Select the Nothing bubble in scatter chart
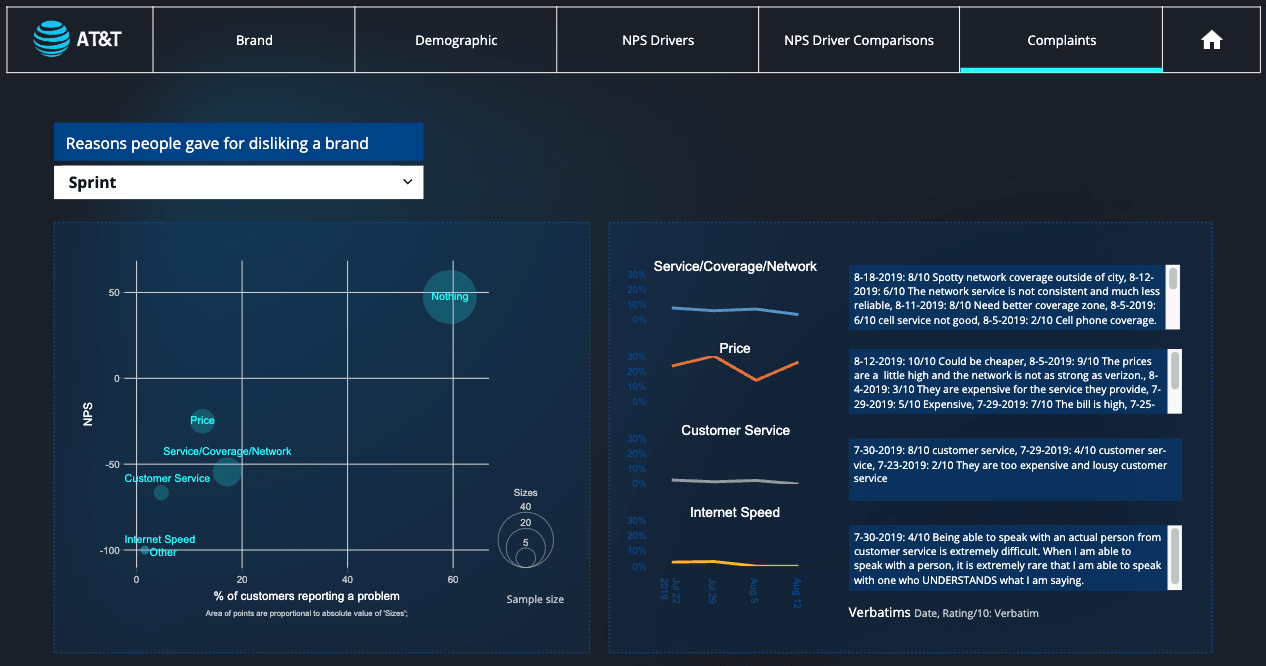The height and width of the screenshot is (666, 1266). click(x=449, y=296)
